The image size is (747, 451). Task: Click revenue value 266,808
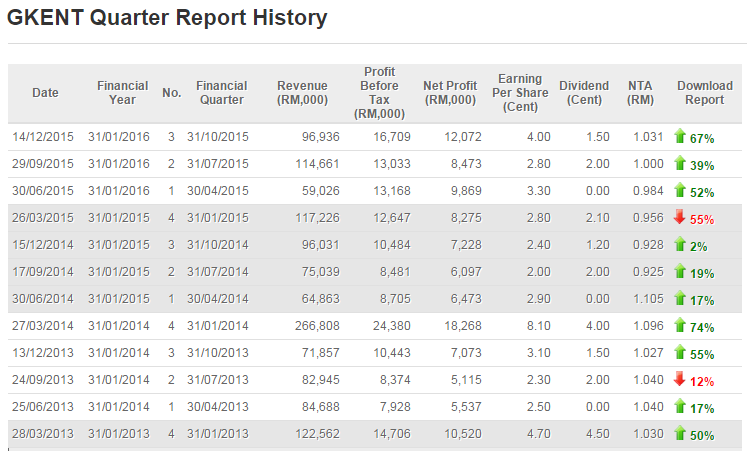click(x=317, y=326)
